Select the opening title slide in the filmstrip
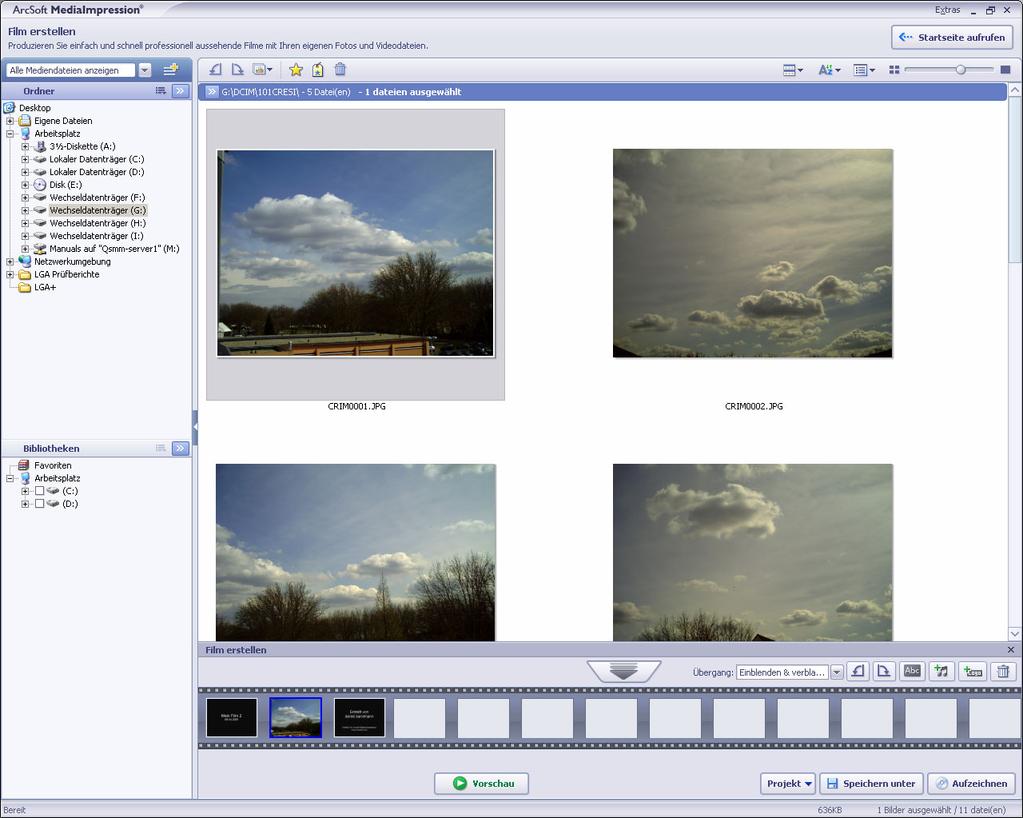1023x818 pixels. (232, 718)
